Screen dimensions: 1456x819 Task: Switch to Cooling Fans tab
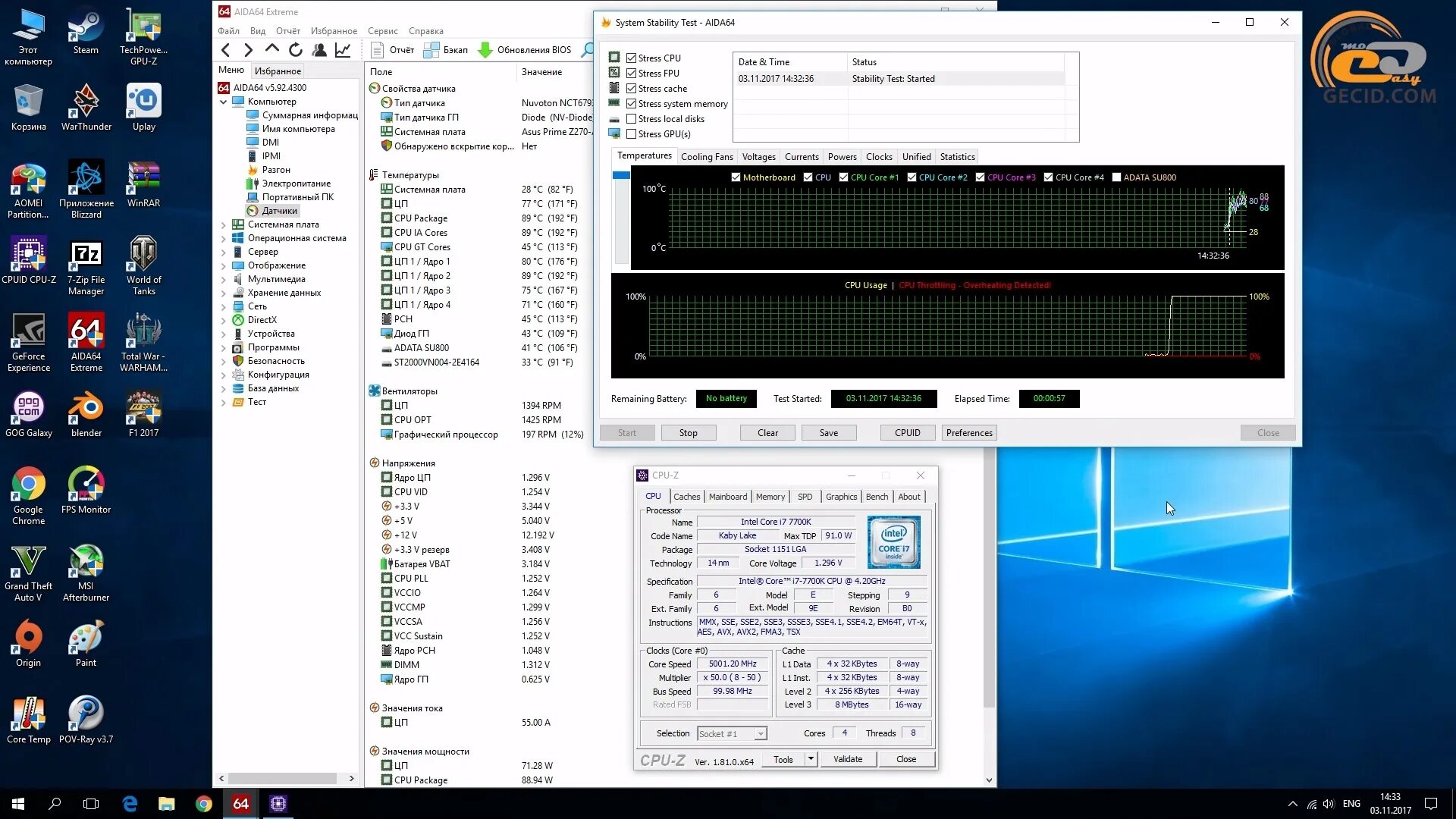(x=707, y=157)
